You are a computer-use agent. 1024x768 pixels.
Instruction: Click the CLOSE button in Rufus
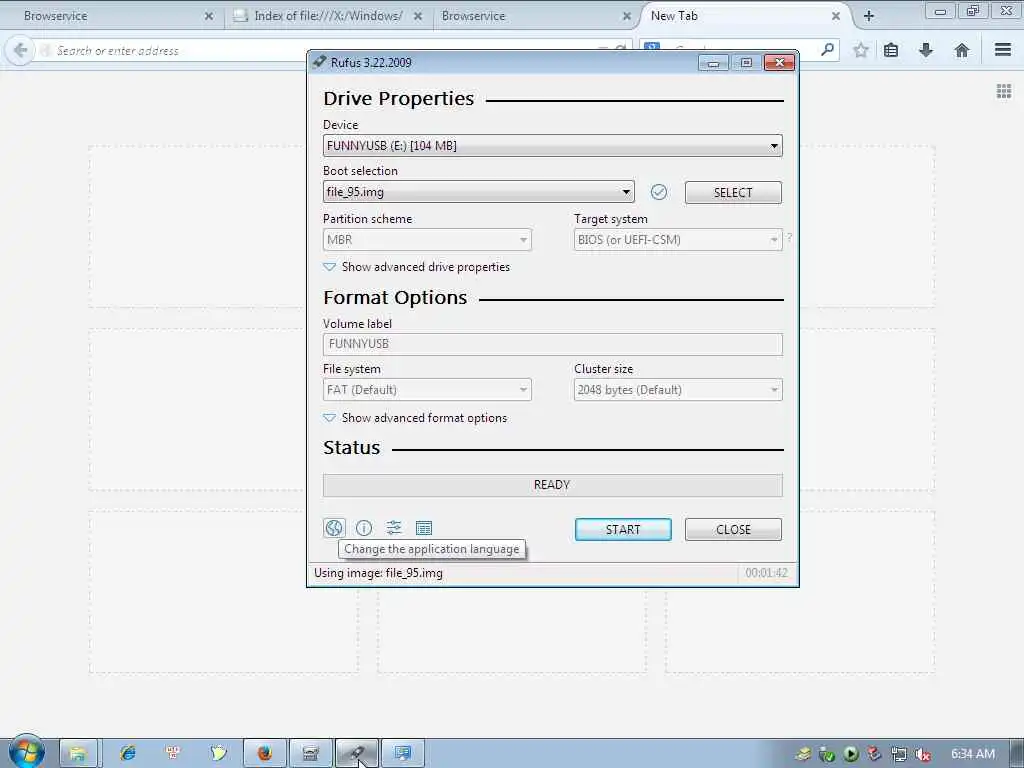pos(733,530)
